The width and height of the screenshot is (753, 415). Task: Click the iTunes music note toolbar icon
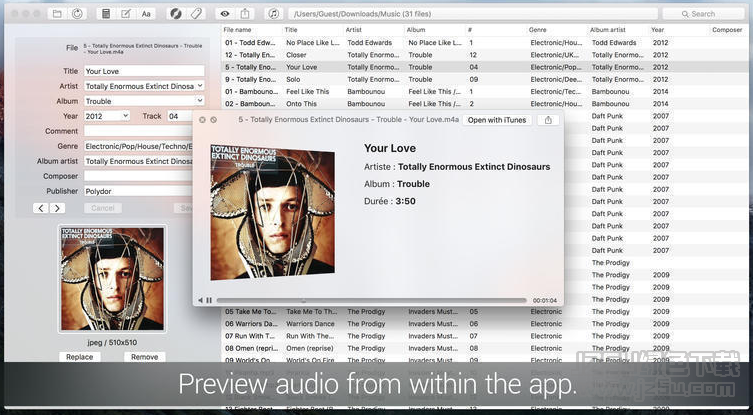coord(274,14)
